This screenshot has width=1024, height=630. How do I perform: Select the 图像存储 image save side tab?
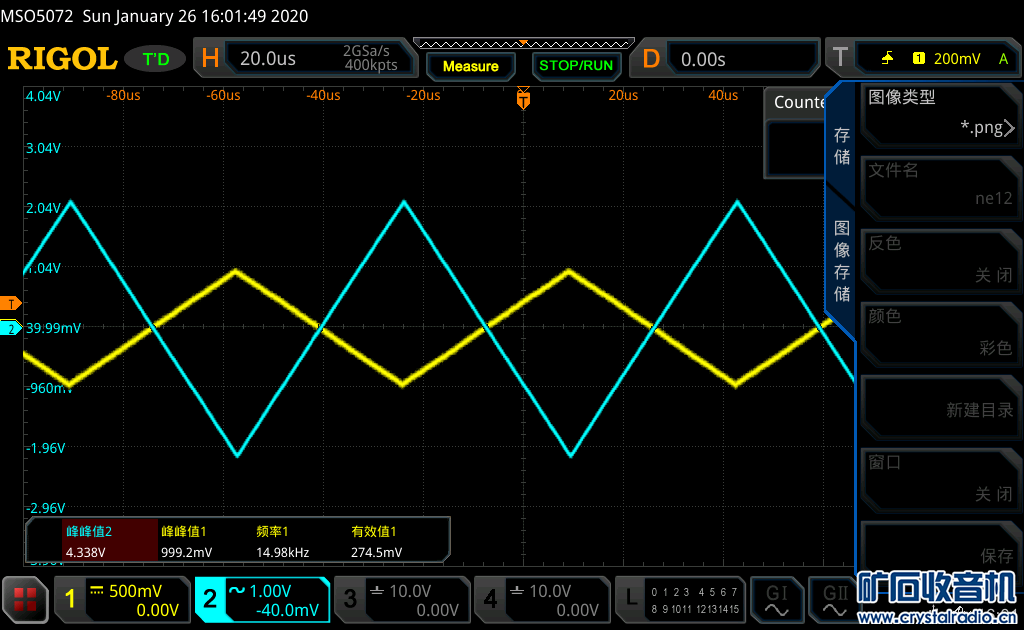(842, 259)
